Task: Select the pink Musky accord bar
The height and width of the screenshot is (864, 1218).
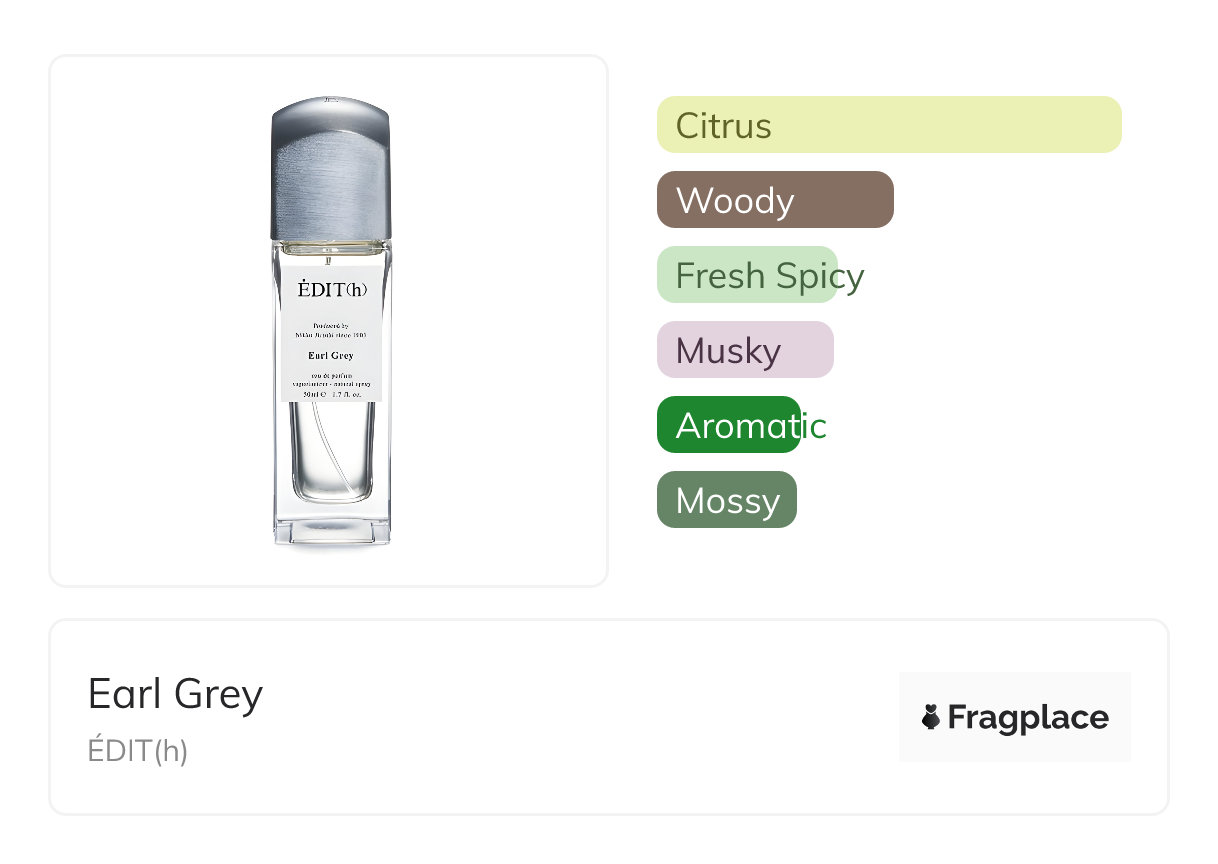Action: 744,350
